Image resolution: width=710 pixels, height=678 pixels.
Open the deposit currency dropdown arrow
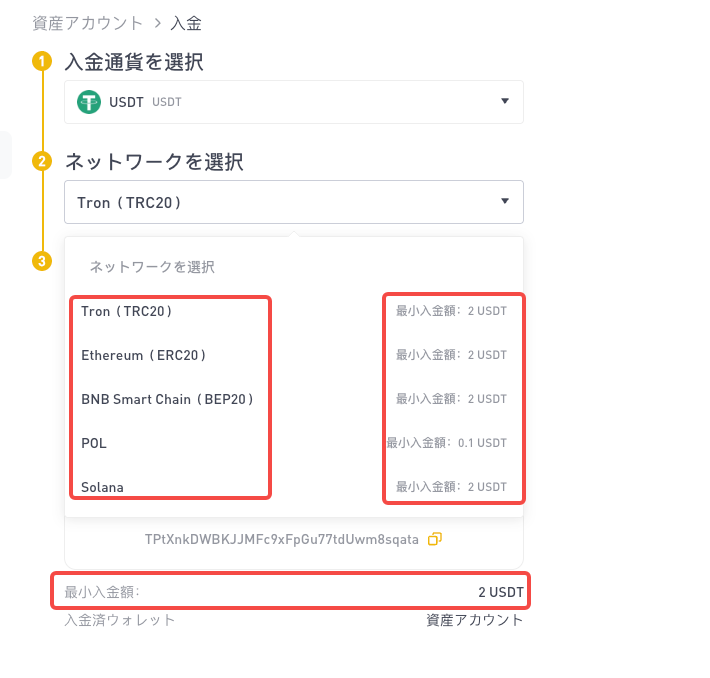tap(505, 101)
